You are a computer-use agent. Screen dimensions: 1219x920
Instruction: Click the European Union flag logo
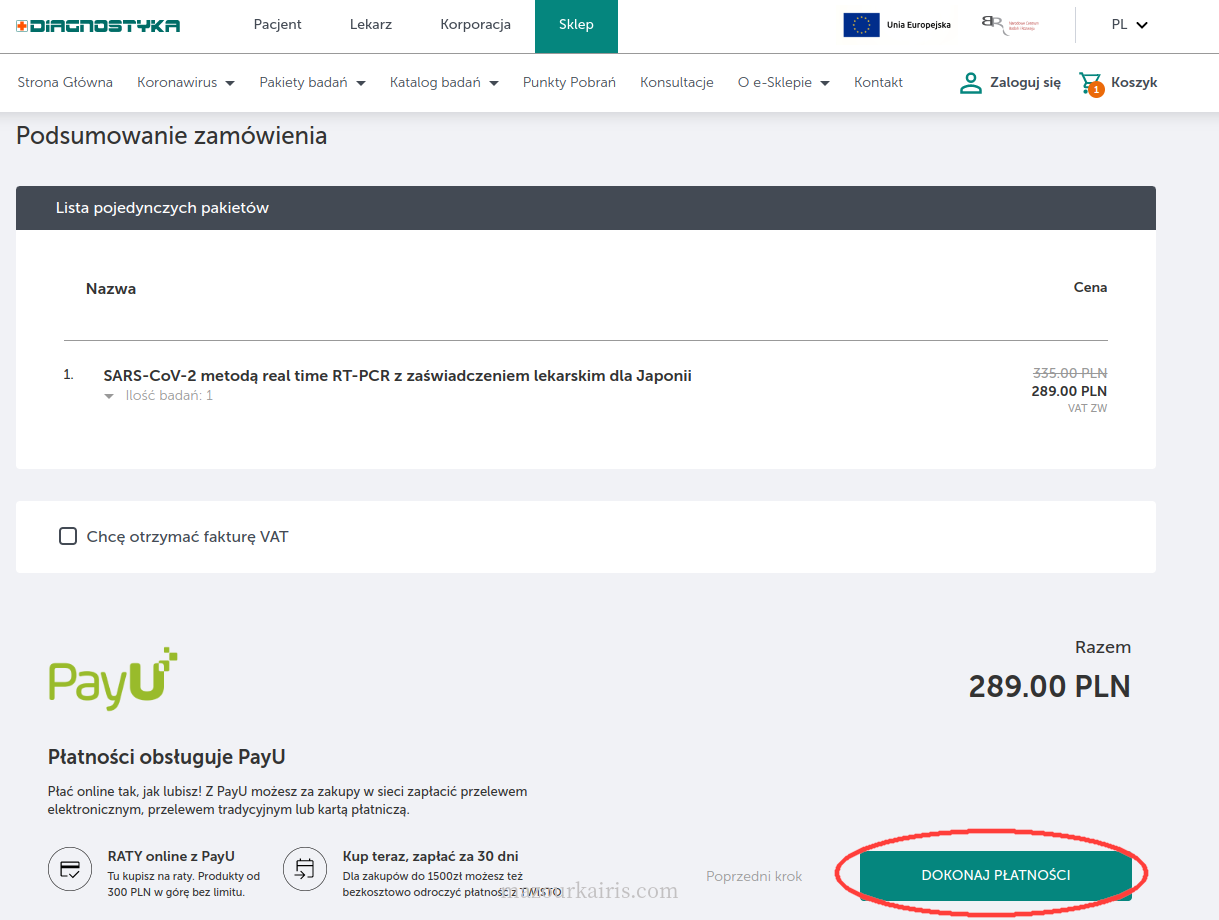pos(861,25)
